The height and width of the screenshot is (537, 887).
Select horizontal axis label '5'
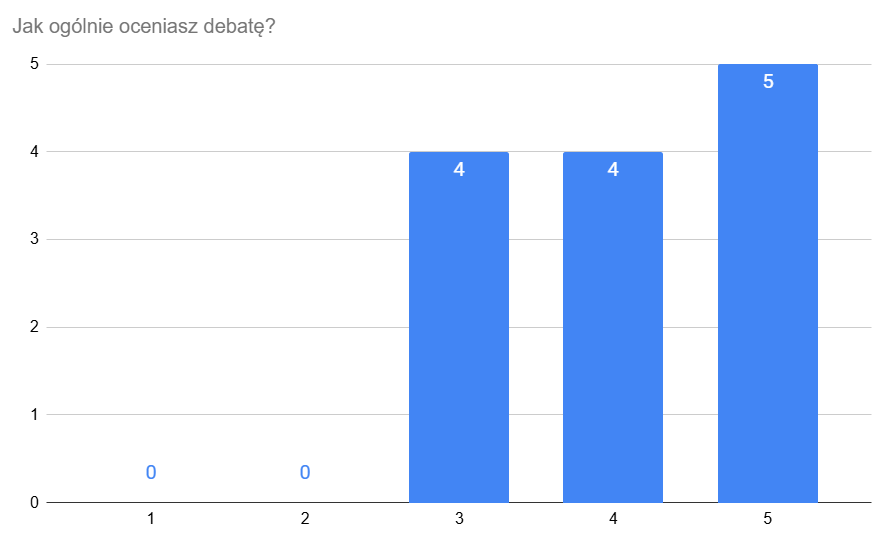pos(768,519)
